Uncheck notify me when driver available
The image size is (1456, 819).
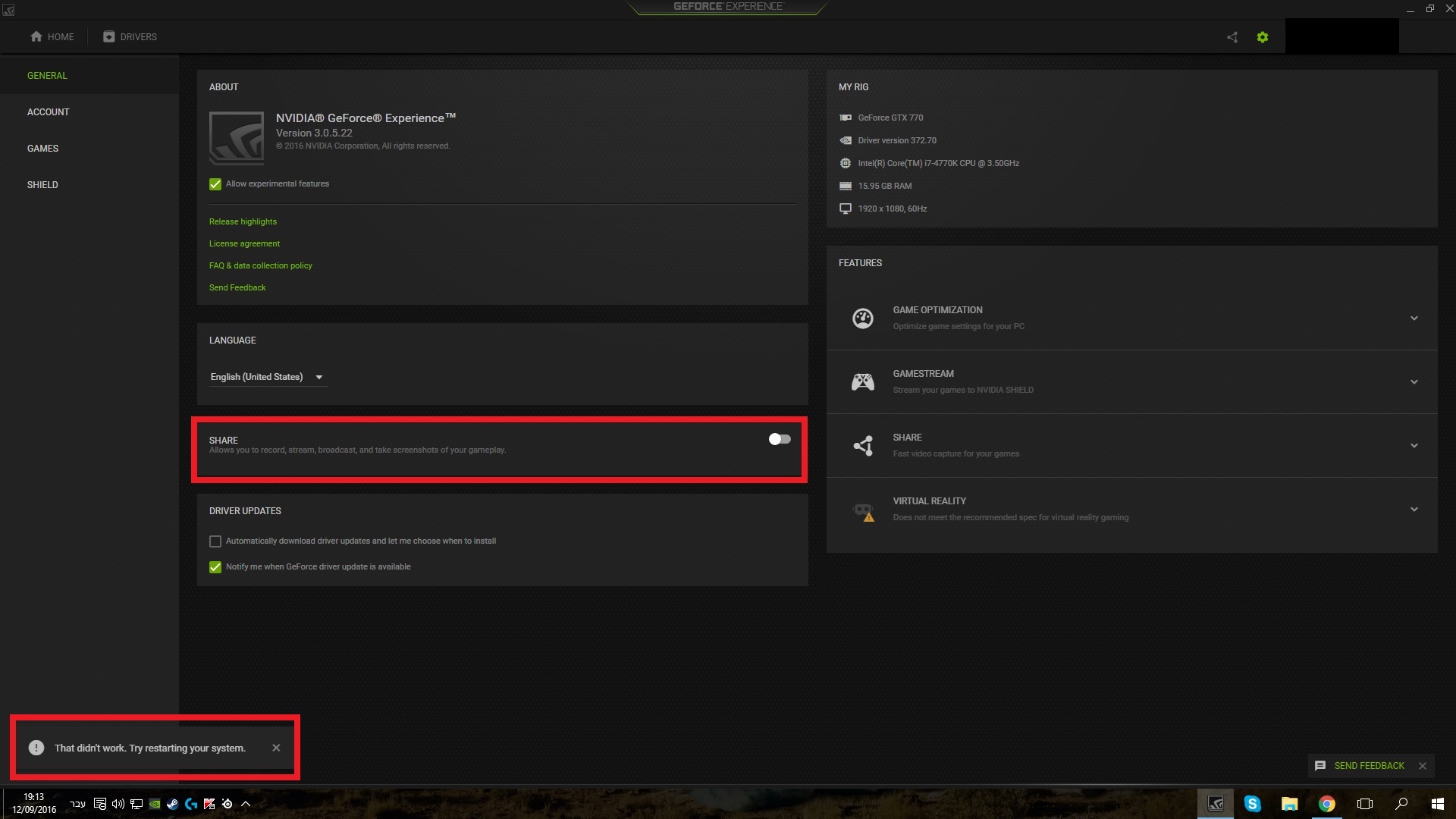click(215, 567)
